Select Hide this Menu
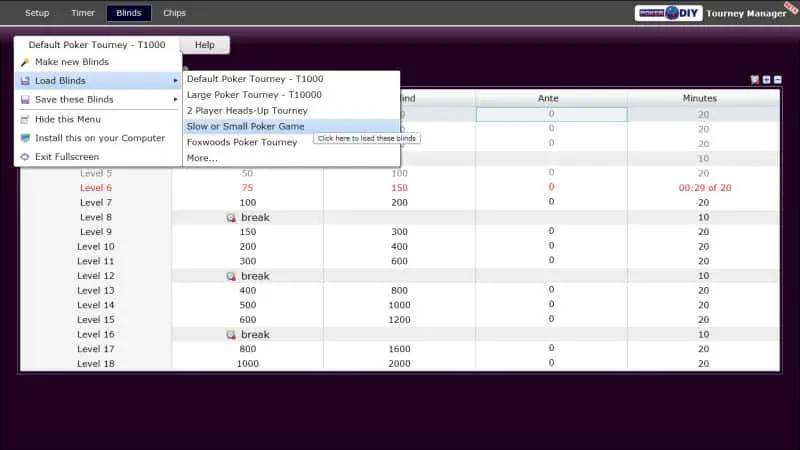This screenshot has height=450, width=800. (98, 119)
